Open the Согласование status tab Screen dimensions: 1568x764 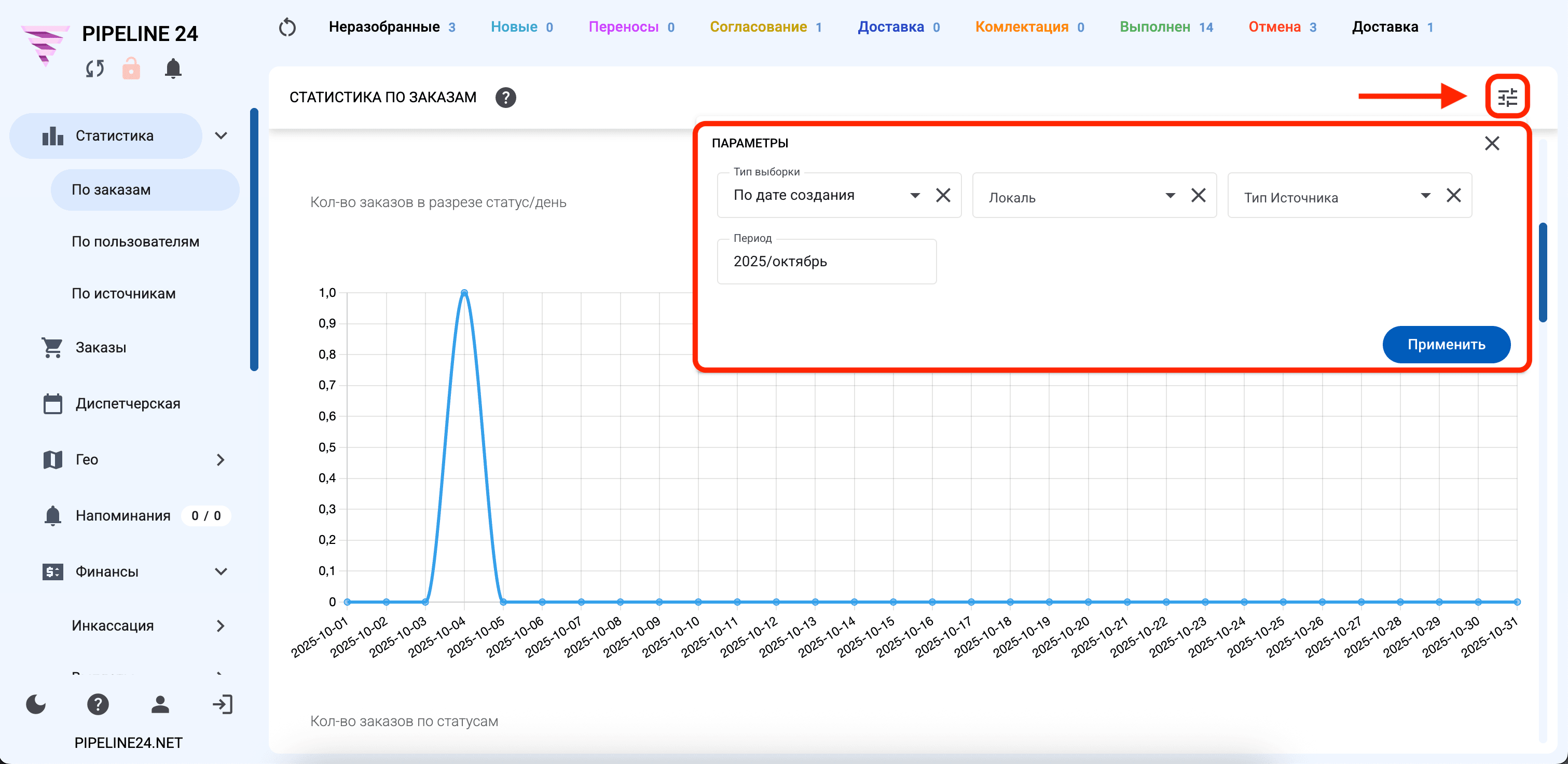(x=766, y=28)
